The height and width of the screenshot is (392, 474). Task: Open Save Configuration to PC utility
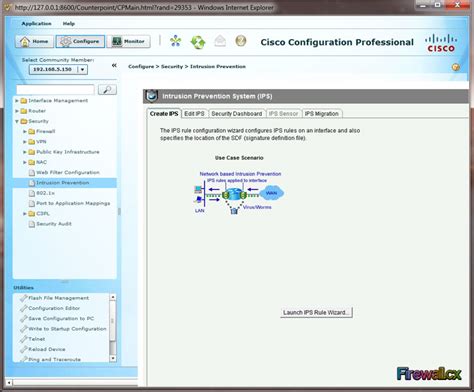pyautogui.click(x=61, y=319)
